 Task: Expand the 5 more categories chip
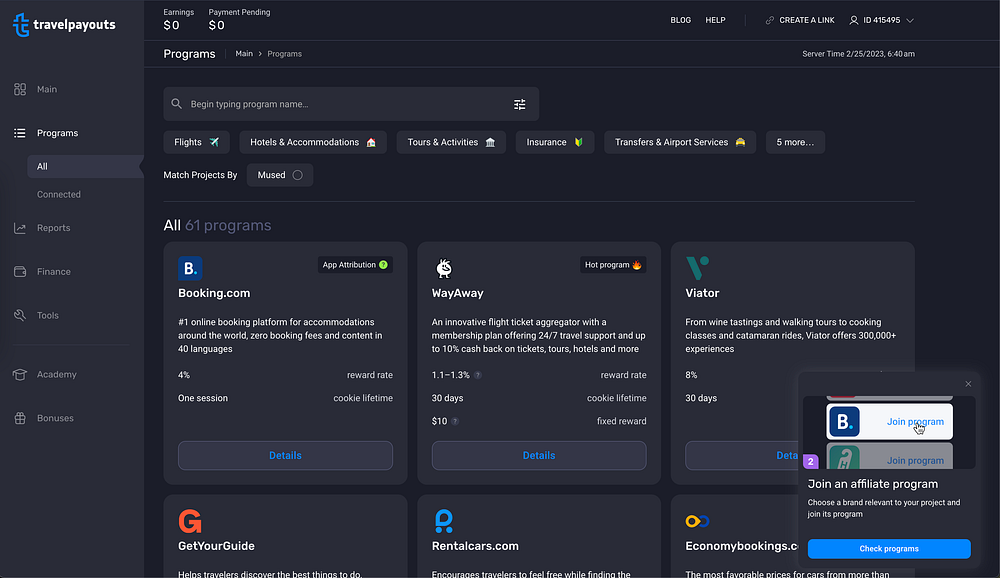pyautogui.click(x=795, y=142)
